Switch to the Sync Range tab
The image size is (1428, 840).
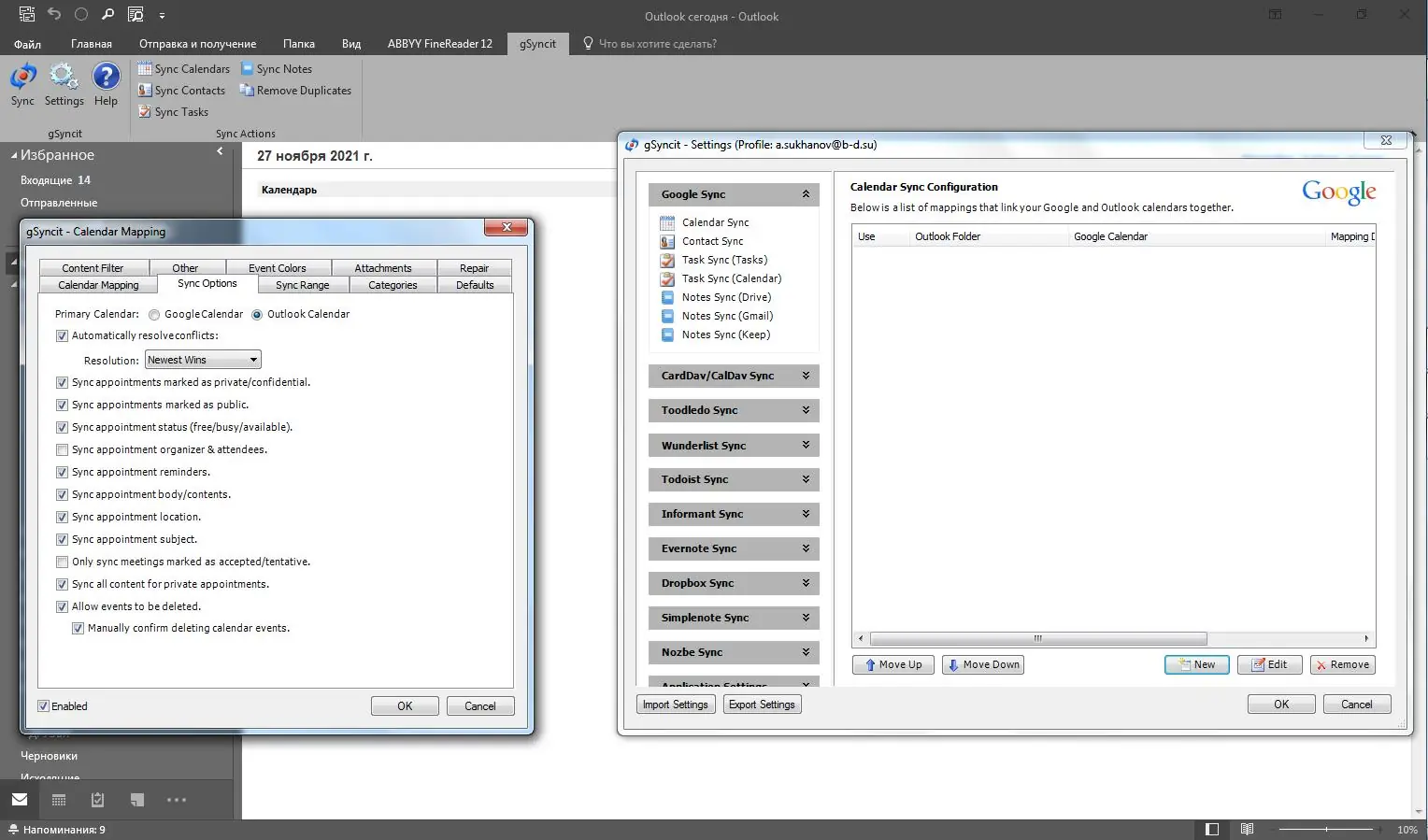[x=302, y=285]
